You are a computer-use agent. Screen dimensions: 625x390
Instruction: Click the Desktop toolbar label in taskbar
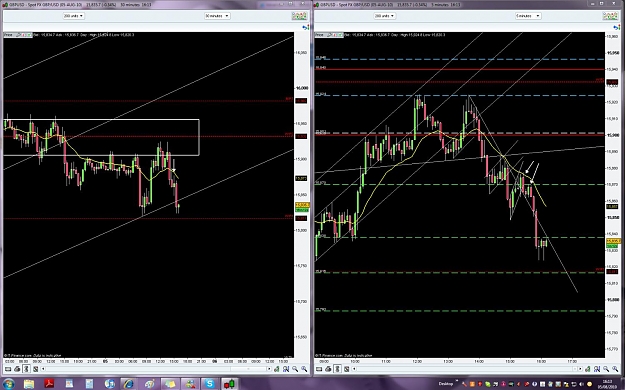446,384
